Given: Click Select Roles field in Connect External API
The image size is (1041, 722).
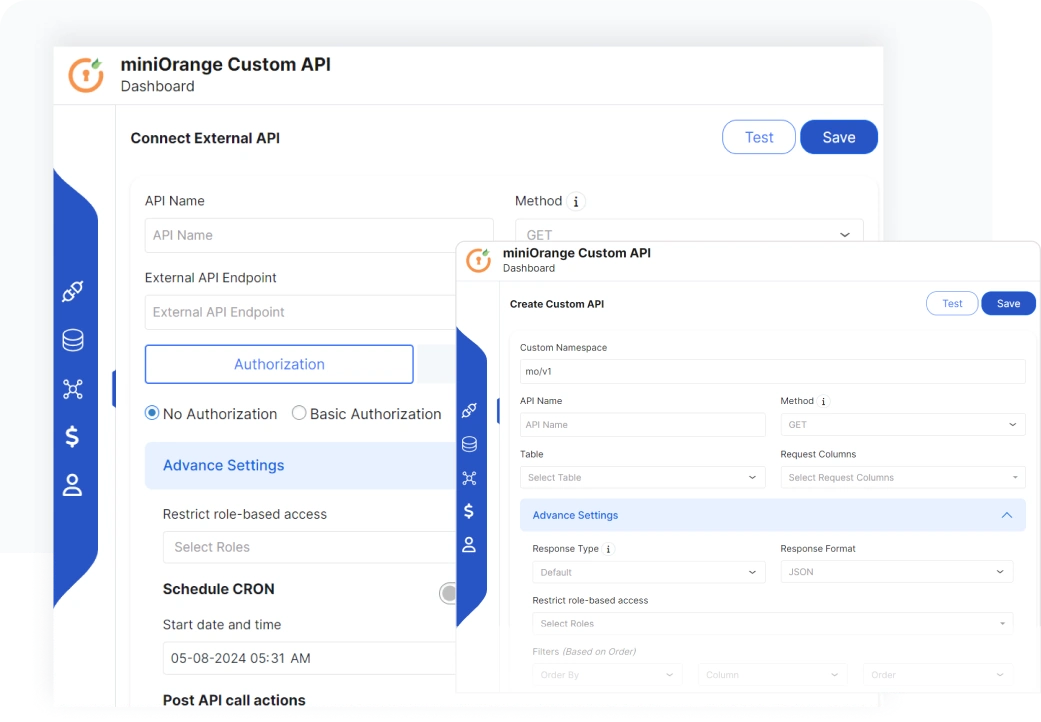Looking at the screenshot, I should click(310, 547).
